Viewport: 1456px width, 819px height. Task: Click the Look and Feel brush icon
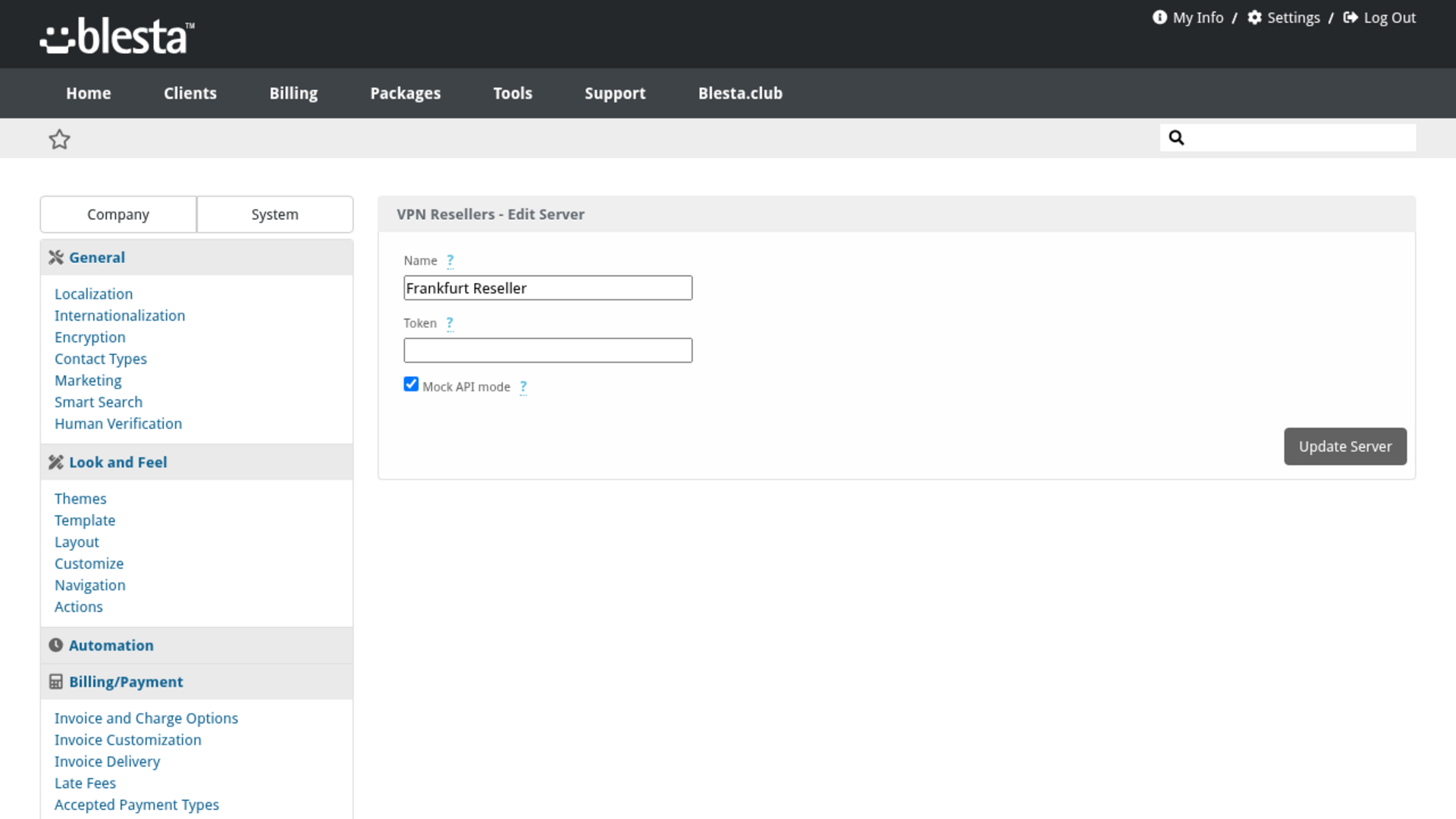click(x=55, y=463)
